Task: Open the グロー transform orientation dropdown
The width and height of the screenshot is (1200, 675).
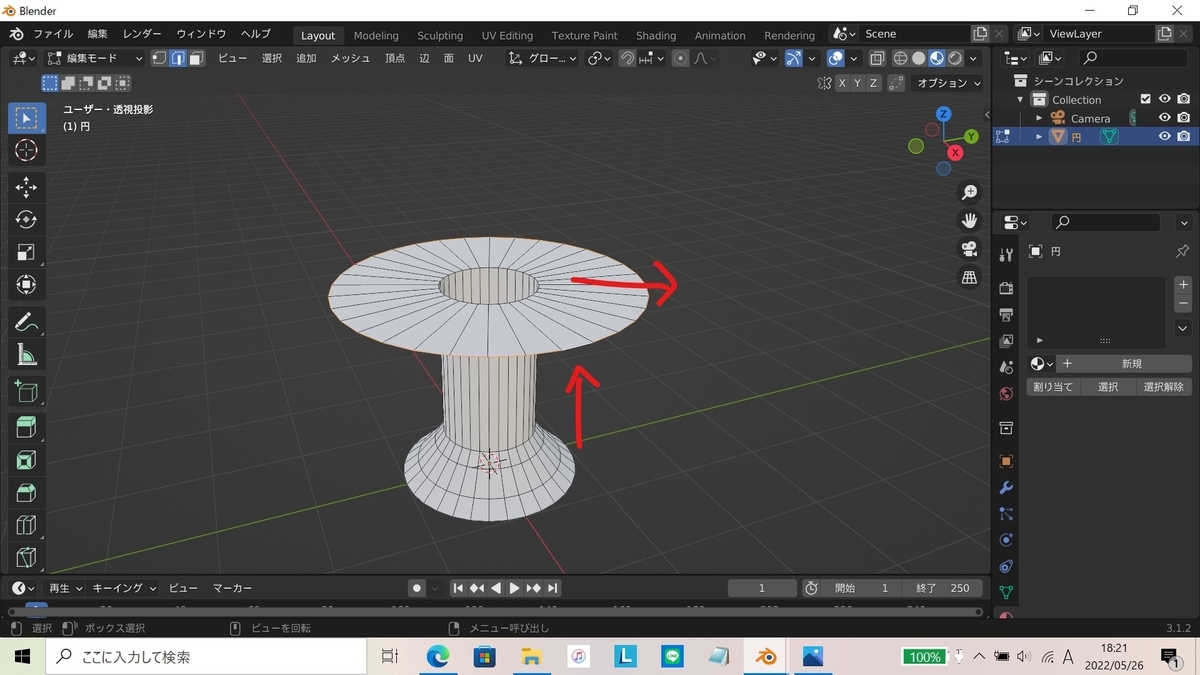Action: [x=543, y=59]
